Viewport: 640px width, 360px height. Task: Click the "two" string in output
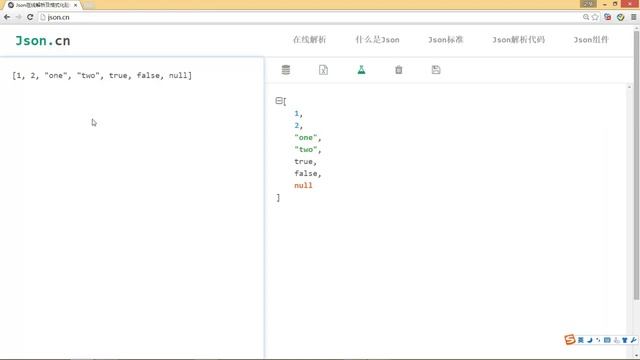pyautogui.click(x=306, y=149)
